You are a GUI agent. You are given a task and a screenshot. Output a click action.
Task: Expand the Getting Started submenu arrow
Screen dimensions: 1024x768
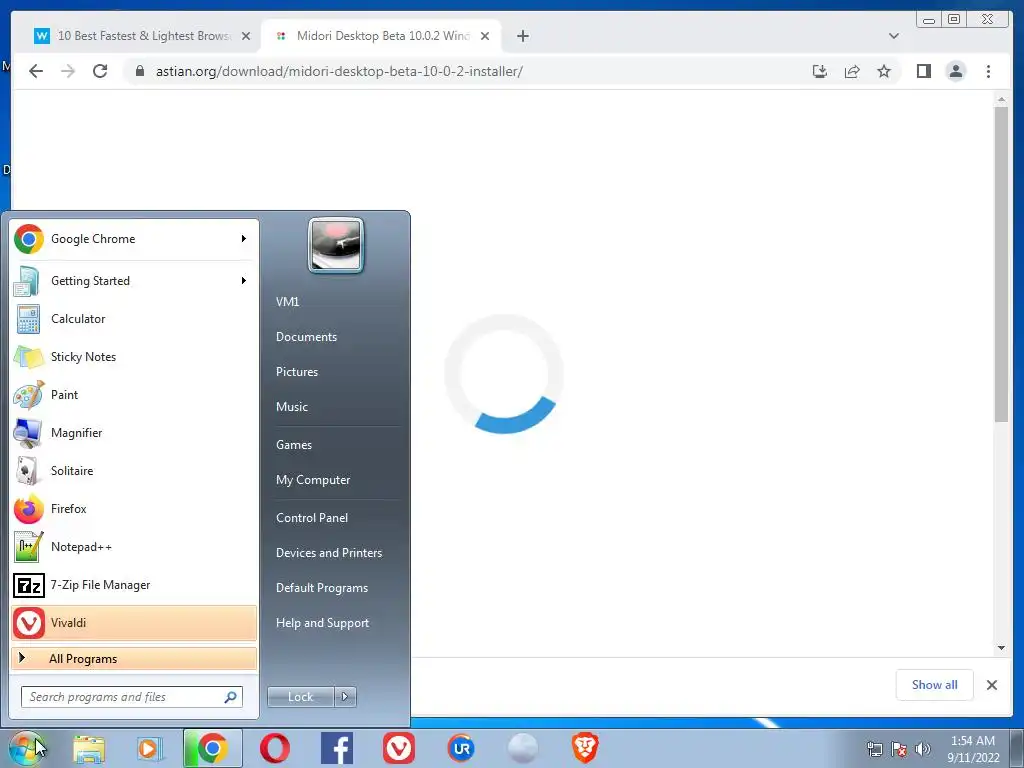(x=244, y=281)
